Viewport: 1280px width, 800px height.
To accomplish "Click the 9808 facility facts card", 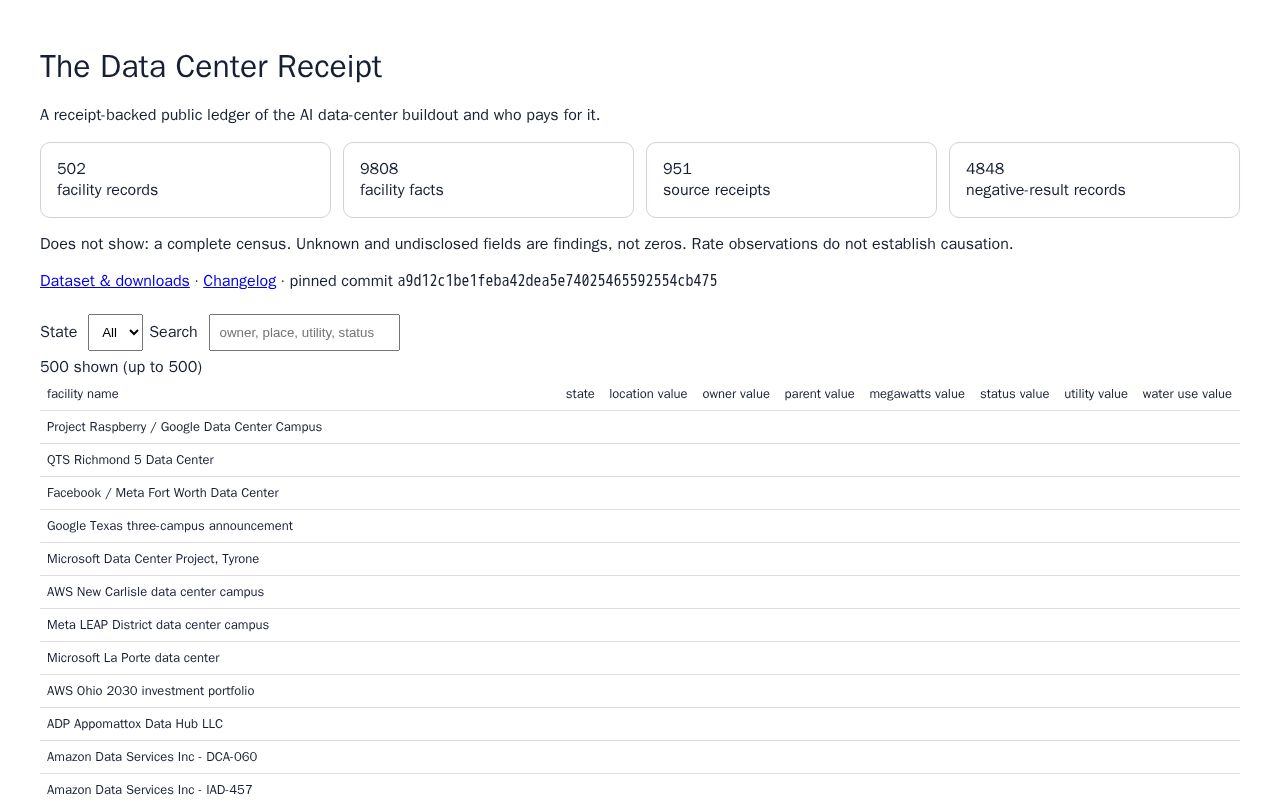I will click(488, 180).
